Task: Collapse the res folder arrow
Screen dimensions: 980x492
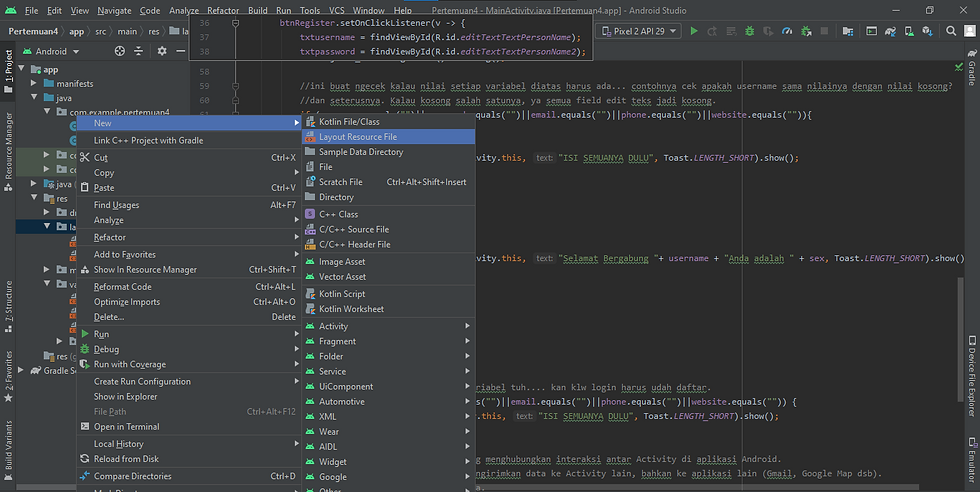Action: tap(34, 198)
